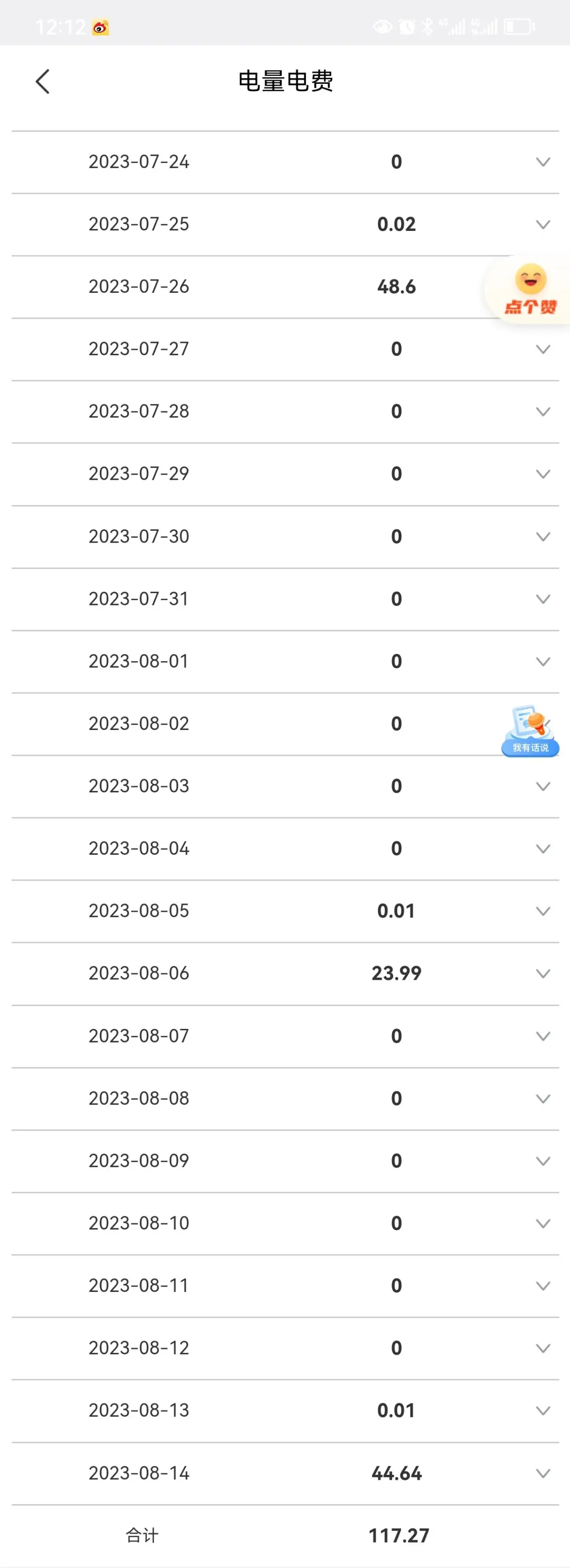
Task: Expand the 2023-08-14 row chevron
Action: (x=543, y=1473)
